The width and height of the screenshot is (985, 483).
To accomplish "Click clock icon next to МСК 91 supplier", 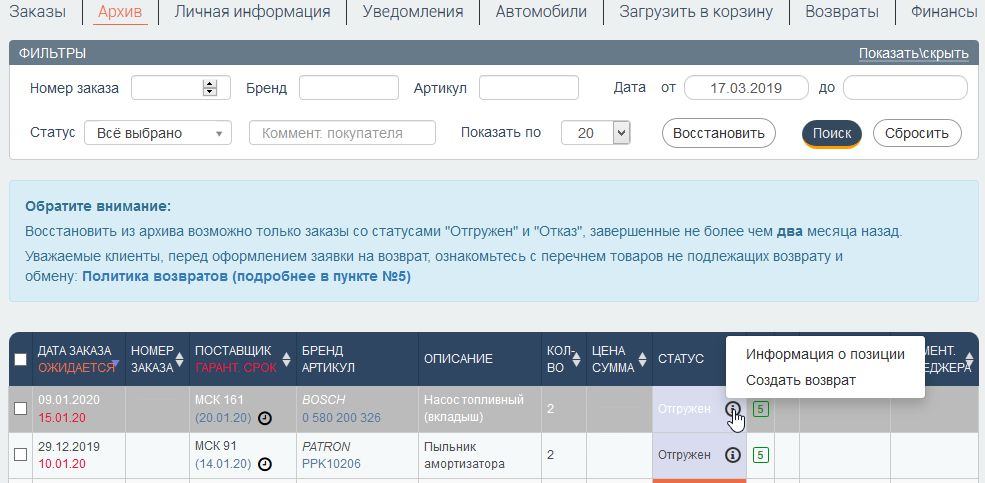I will [265, 464].
